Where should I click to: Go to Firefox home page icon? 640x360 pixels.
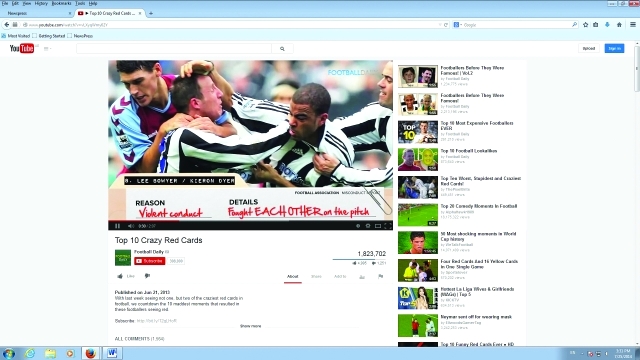click(x=619, y=24)
